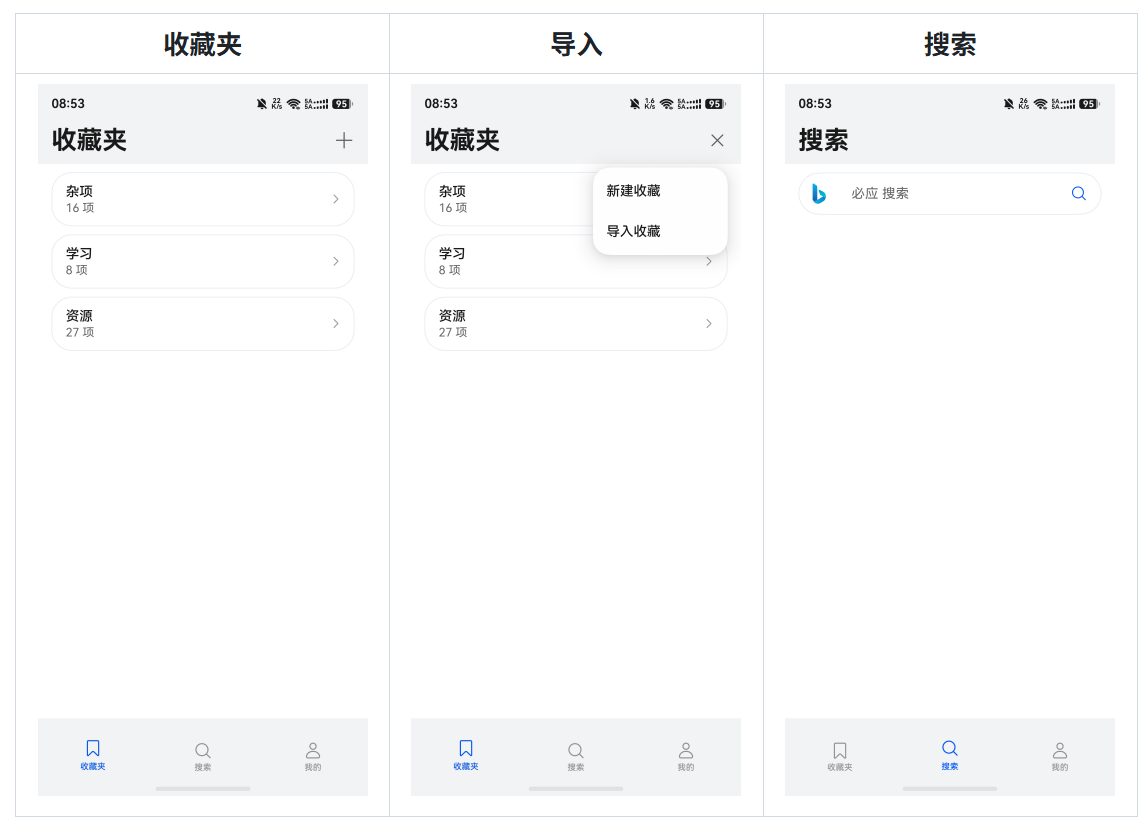The image size is (1146, 825).
Task: Click the 8 项 count in 收藏夹 panel
Action: (77, 270)
